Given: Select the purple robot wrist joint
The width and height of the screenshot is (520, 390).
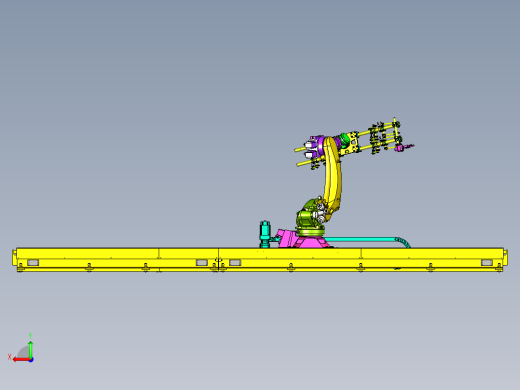Looking at the screenshot, I should point(320,146).
